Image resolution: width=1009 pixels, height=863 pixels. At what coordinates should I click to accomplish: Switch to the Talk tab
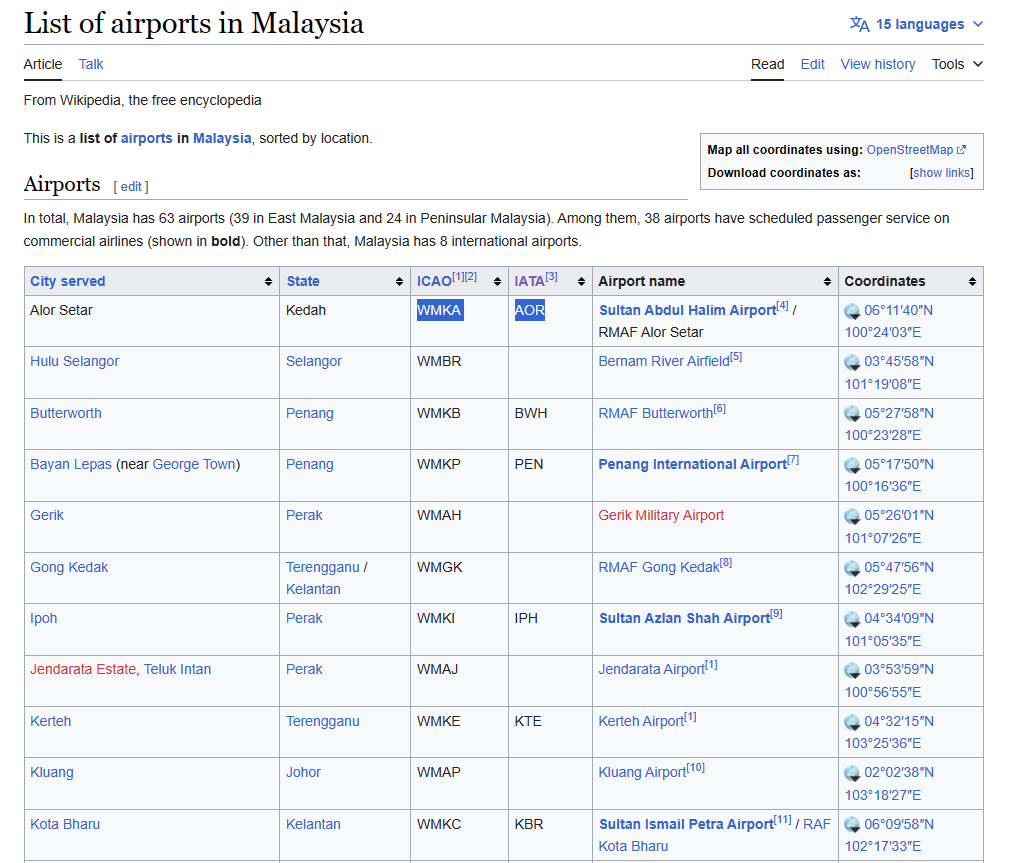(91, 64)
